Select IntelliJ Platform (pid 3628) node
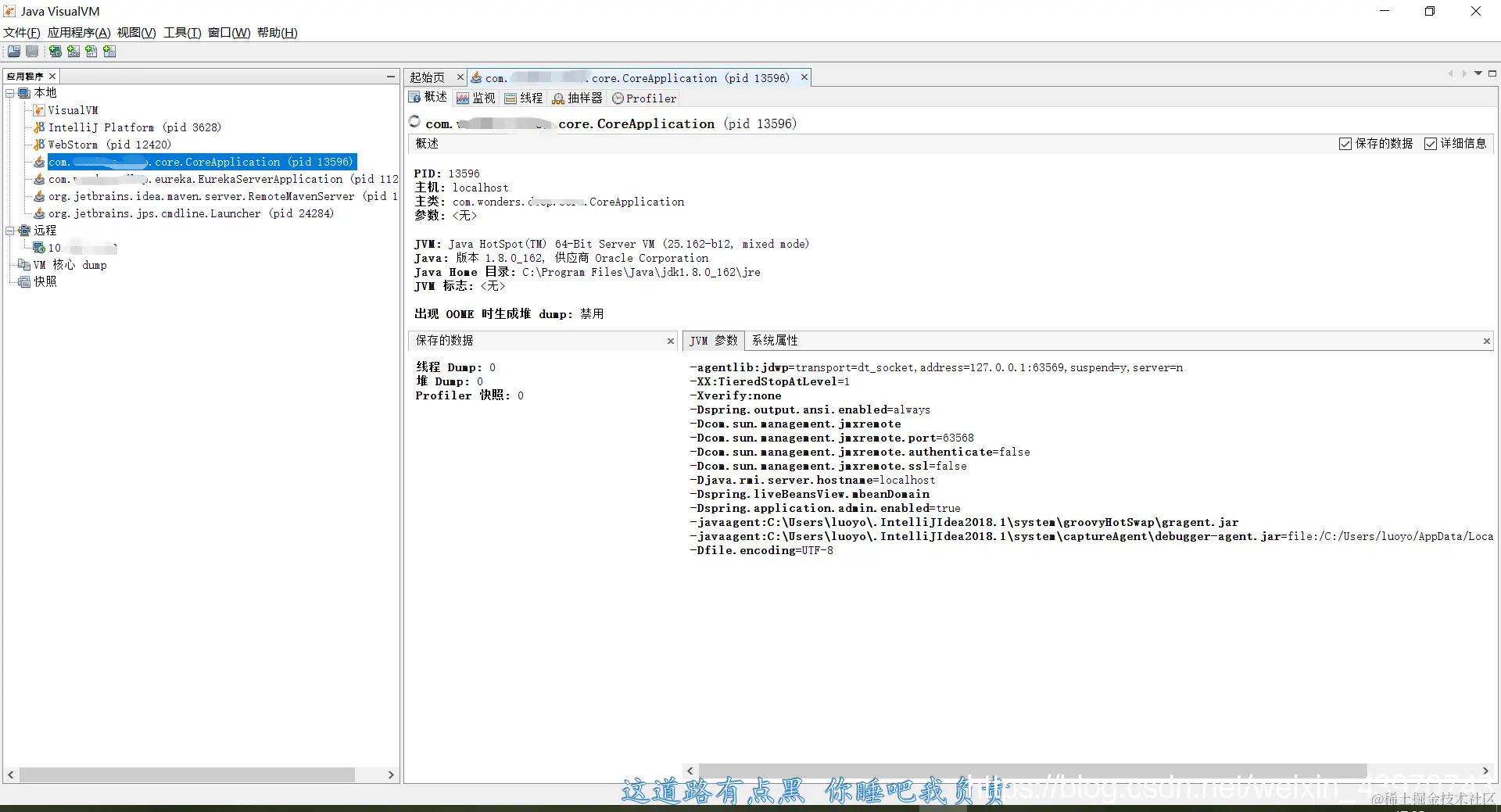This screenshot has width=1501, height=812. [134, 127]
